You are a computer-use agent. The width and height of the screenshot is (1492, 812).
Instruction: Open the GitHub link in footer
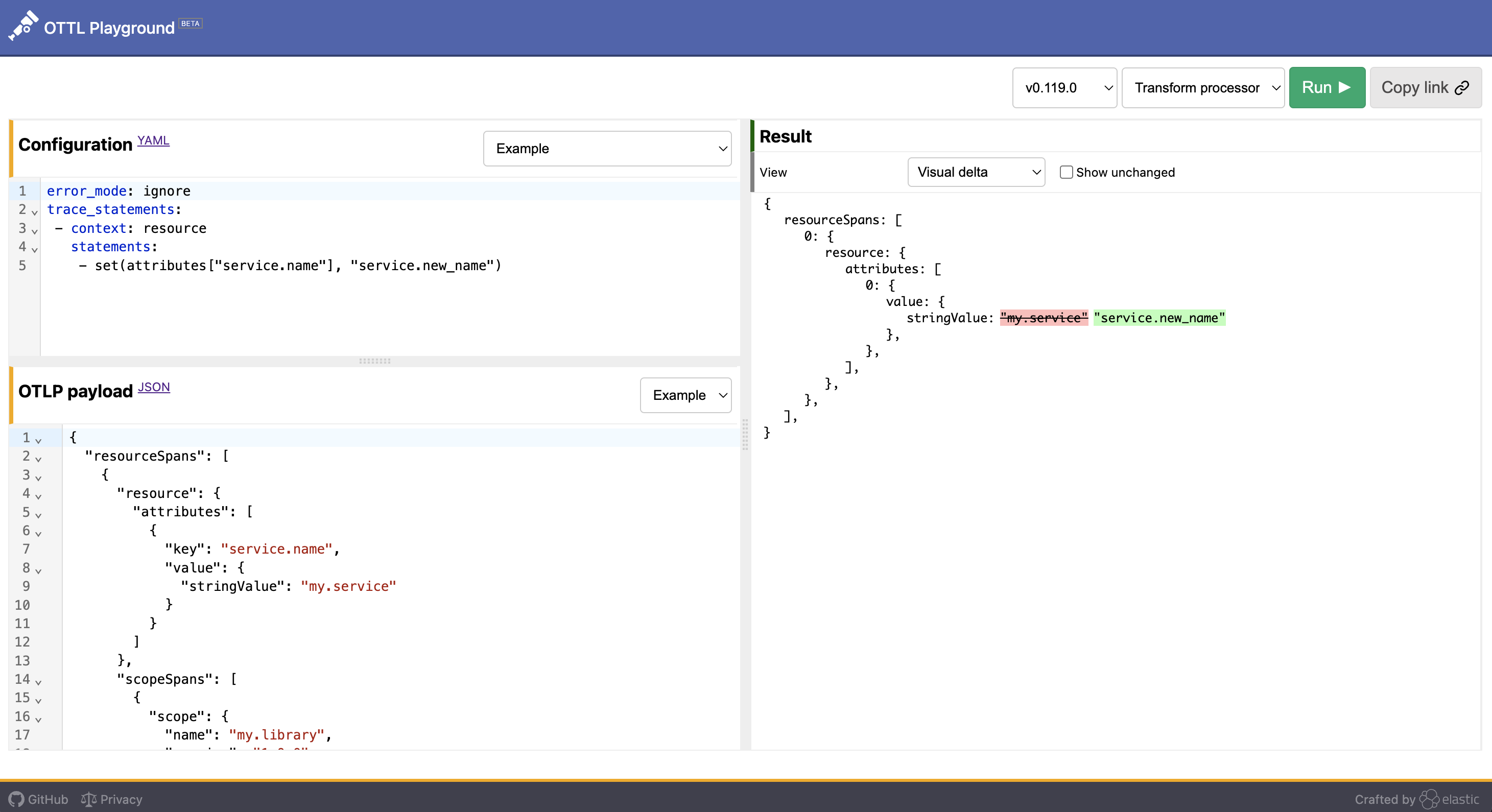coord(38,799)
